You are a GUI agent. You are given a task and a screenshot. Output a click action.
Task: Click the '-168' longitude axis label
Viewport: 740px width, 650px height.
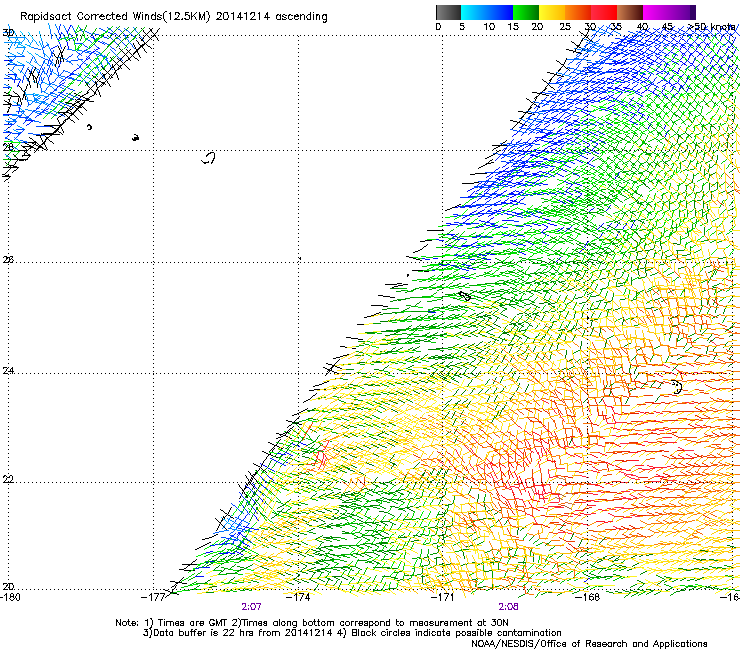(588, 597)
